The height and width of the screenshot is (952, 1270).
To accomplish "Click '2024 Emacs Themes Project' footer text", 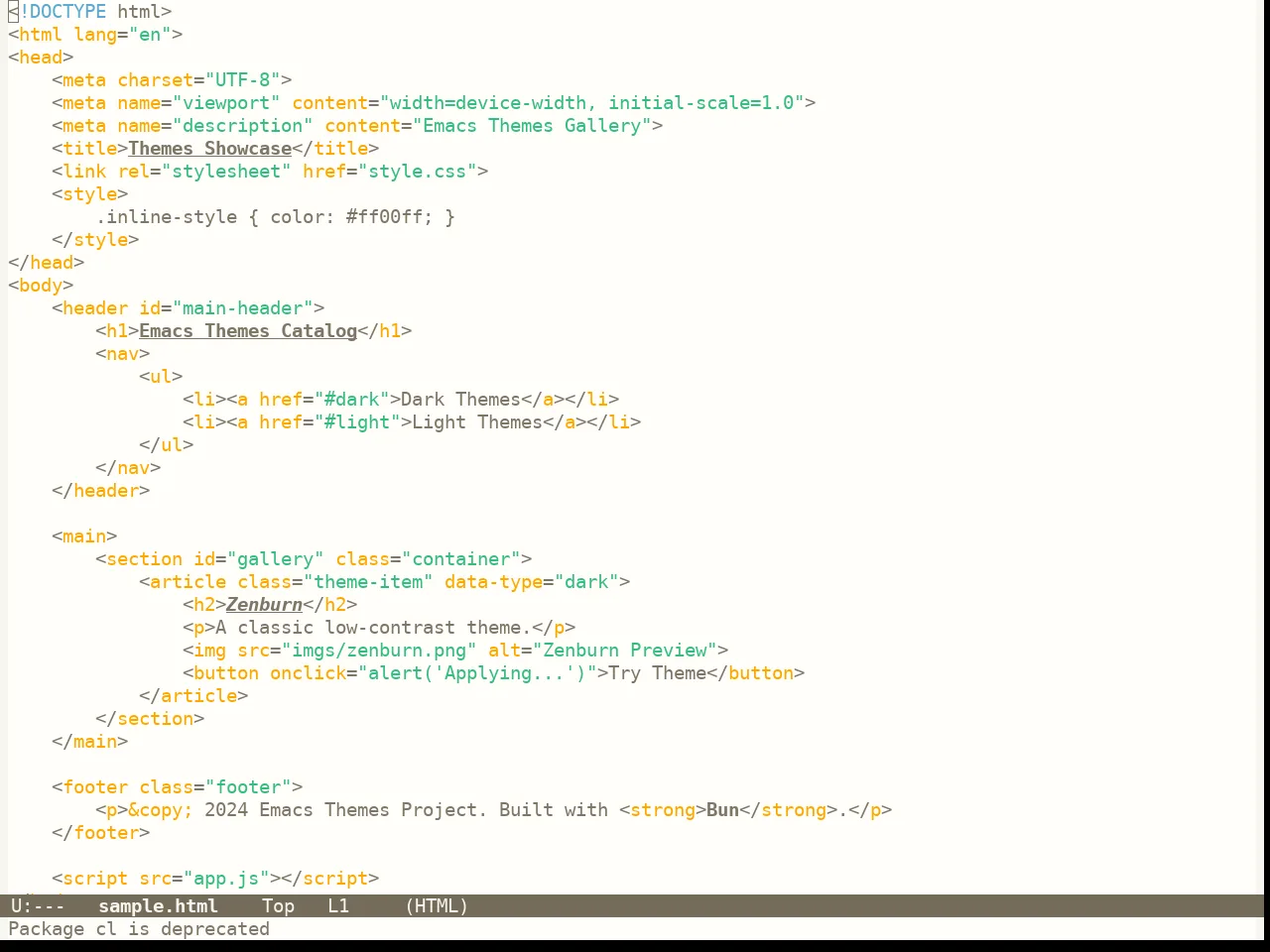I will pos(340,810).
